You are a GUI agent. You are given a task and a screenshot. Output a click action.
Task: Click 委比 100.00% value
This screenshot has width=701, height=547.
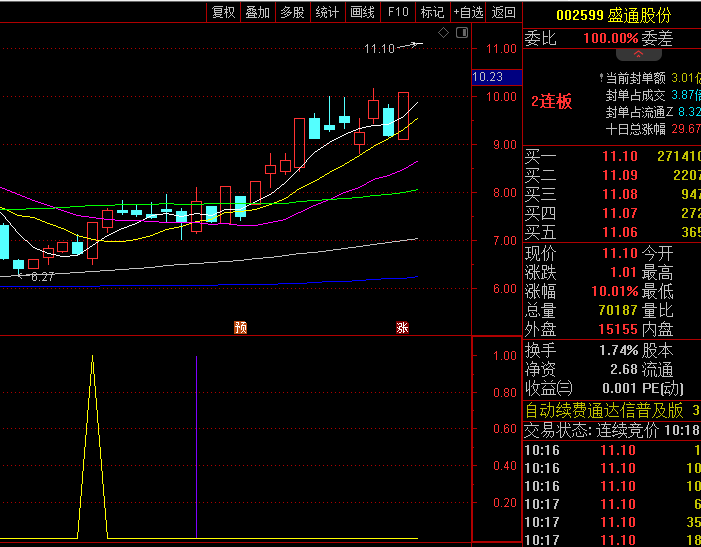pos(611,38)
